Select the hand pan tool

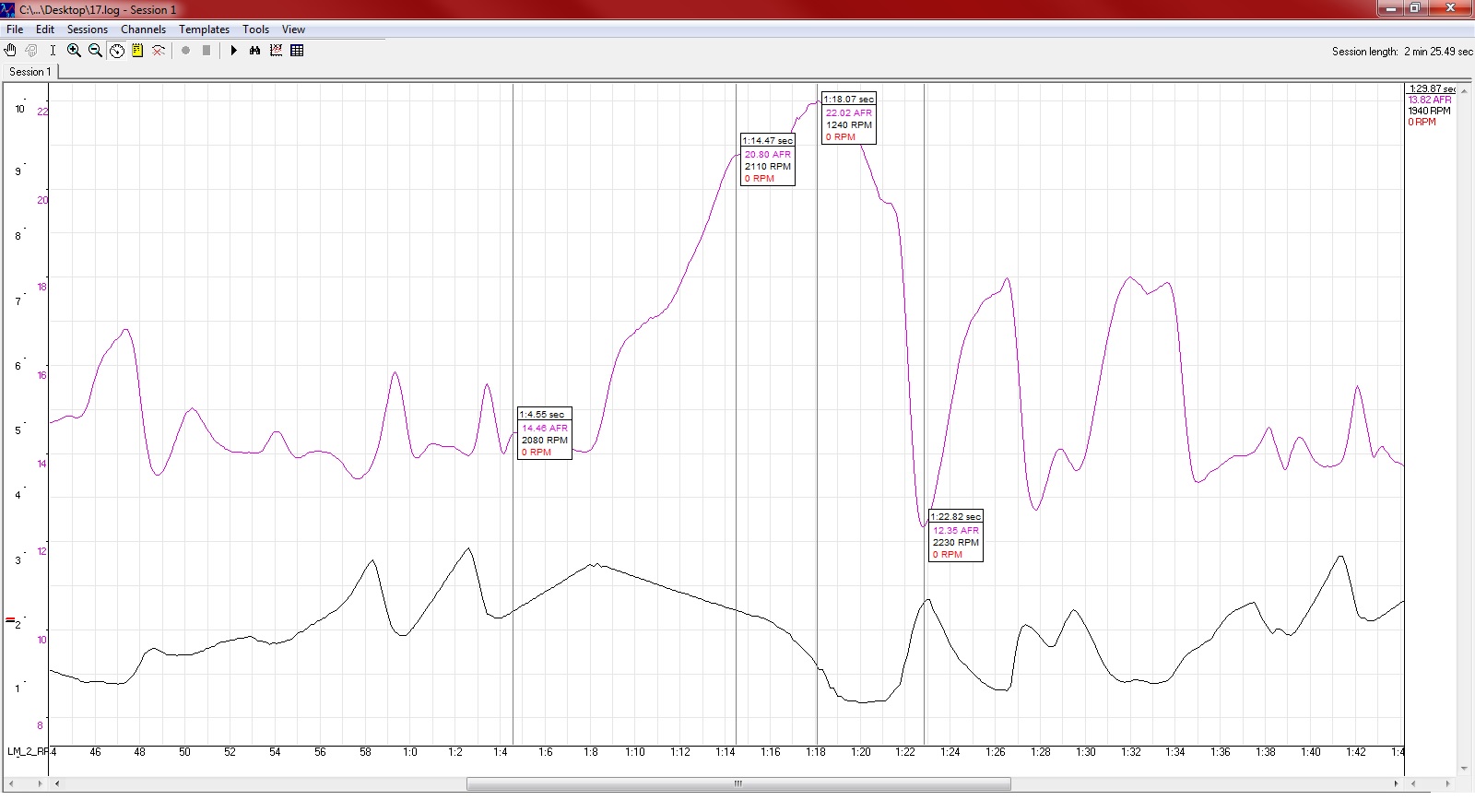coord(11,51)
